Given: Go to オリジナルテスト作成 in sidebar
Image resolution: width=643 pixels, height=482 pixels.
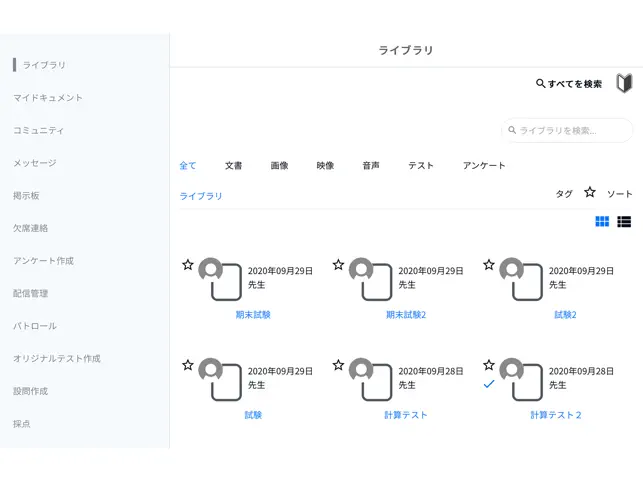Looking at the screenshot, I should tap(57, 359).
